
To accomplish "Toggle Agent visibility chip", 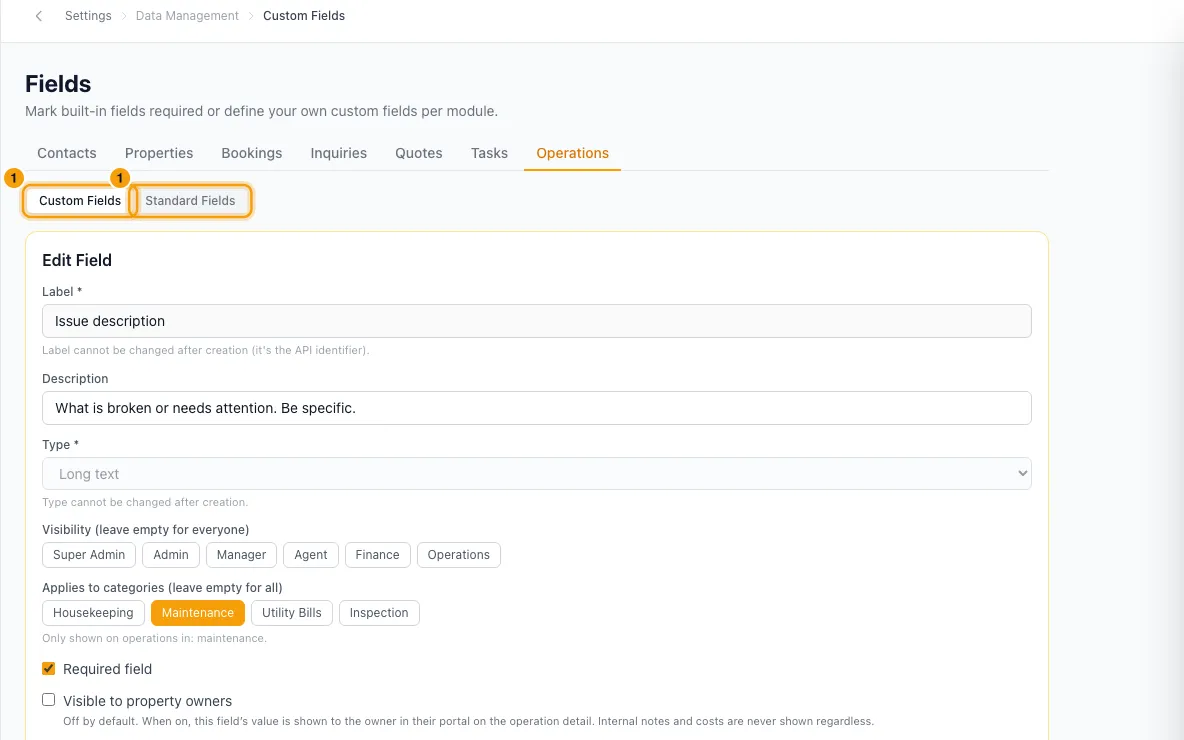I will pos(310,555).
